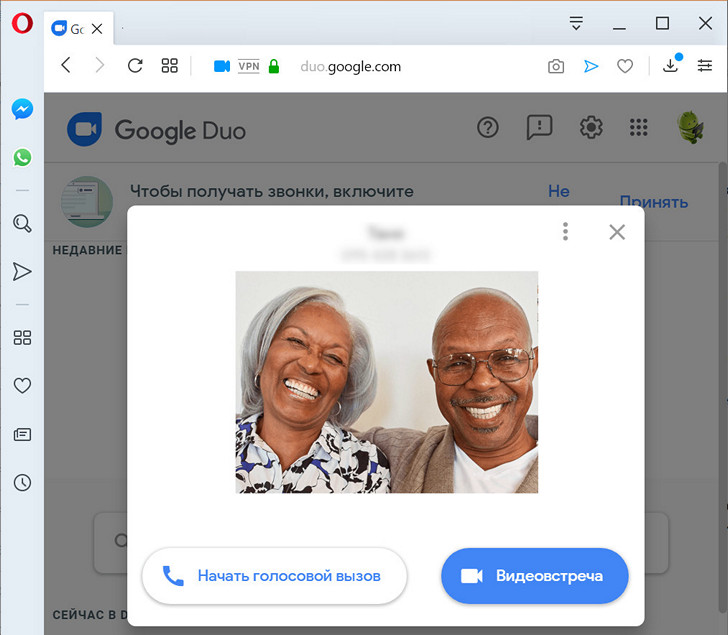Image resolution: width=728 pixels, height=635 pixels.
Task: Go forward to the next page
Action: pyautogui.click(x=99, y=65)
